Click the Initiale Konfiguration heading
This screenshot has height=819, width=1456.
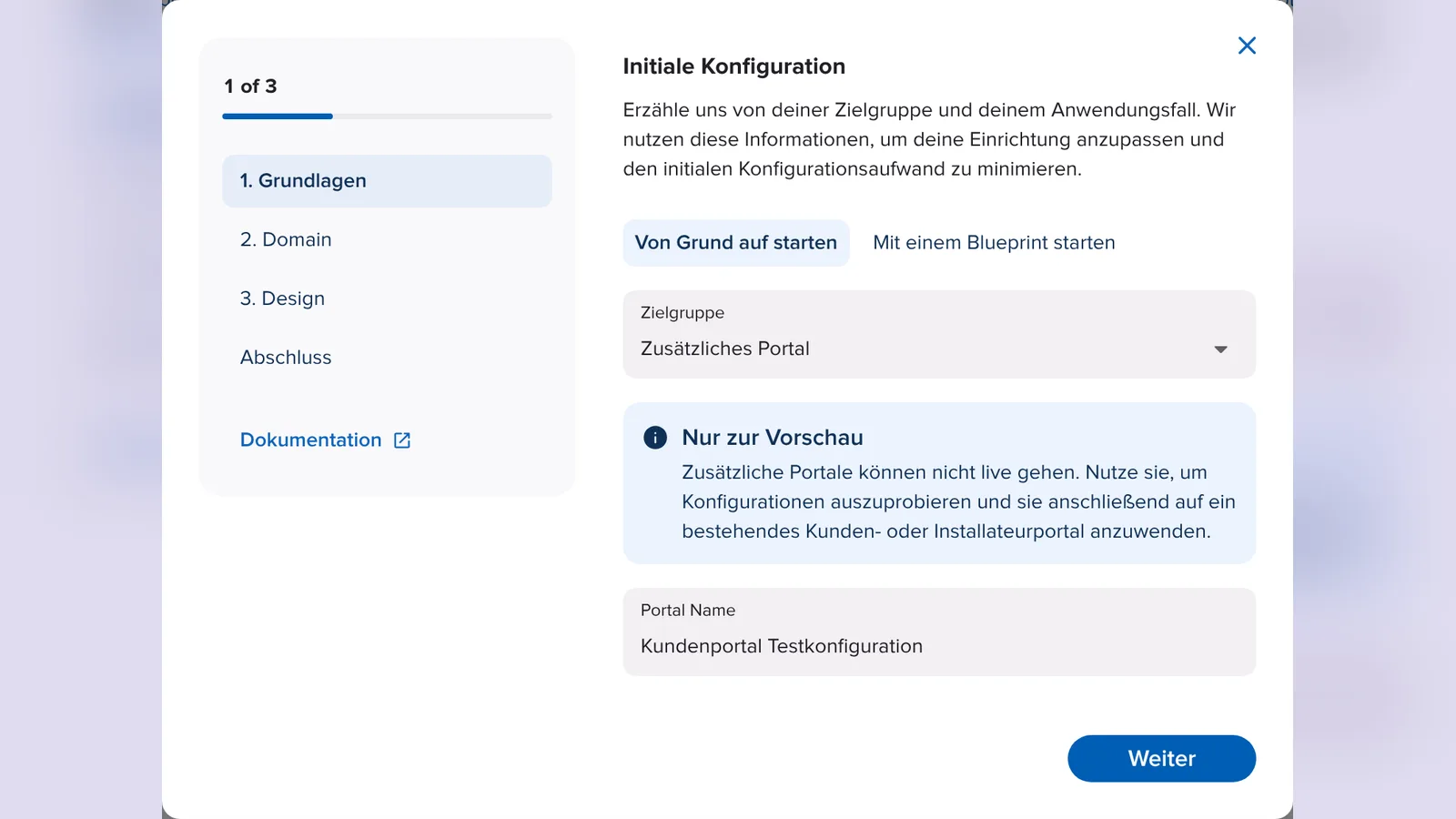pyautogui.click(x=734, y=66)
